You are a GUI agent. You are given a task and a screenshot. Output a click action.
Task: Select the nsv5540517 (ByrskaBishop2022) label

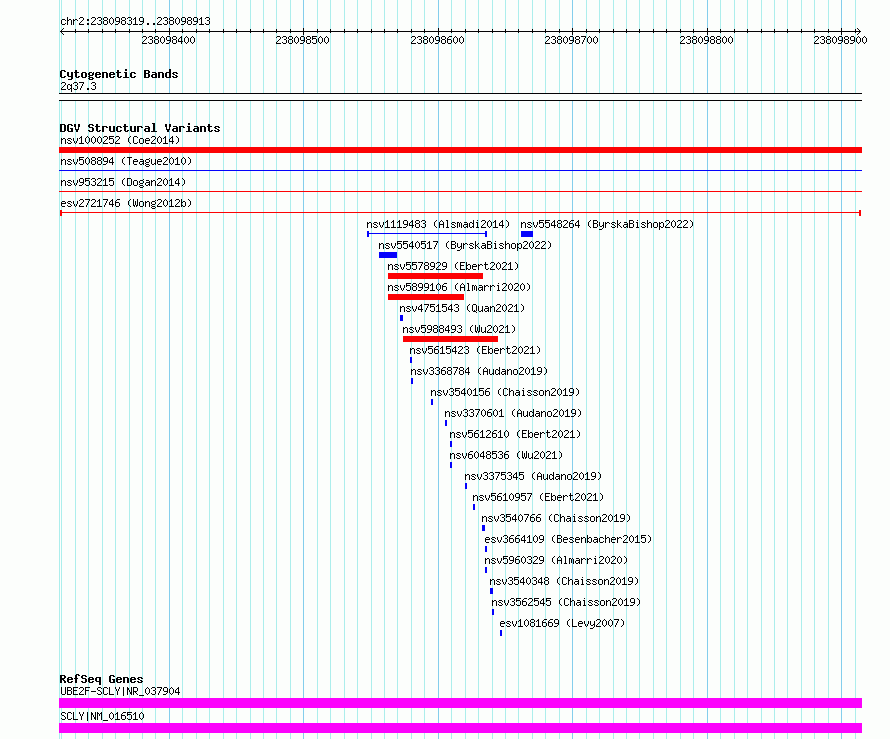tap(465, 245)
